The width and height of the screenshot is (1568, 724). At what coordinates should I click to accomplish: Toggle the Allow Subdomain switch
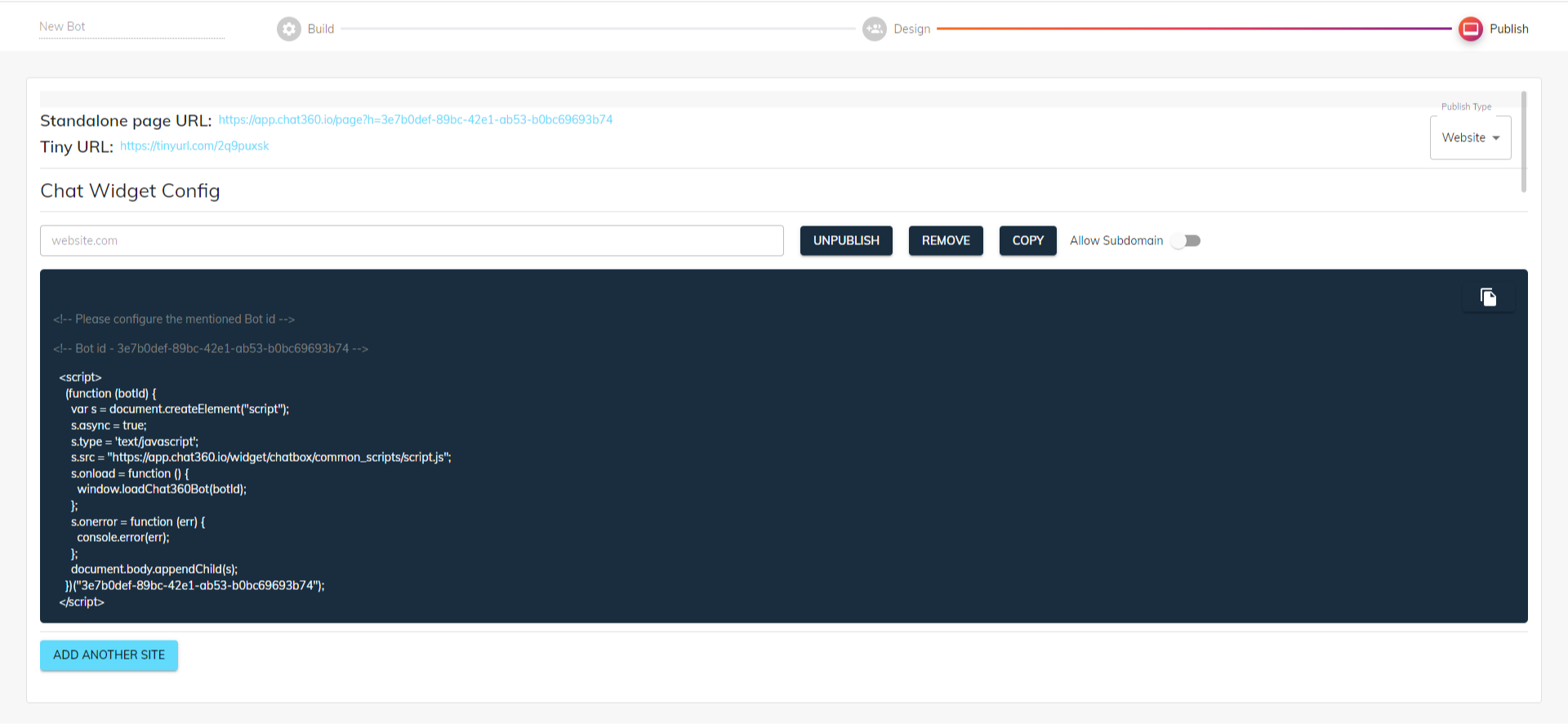coord(1186,240)
